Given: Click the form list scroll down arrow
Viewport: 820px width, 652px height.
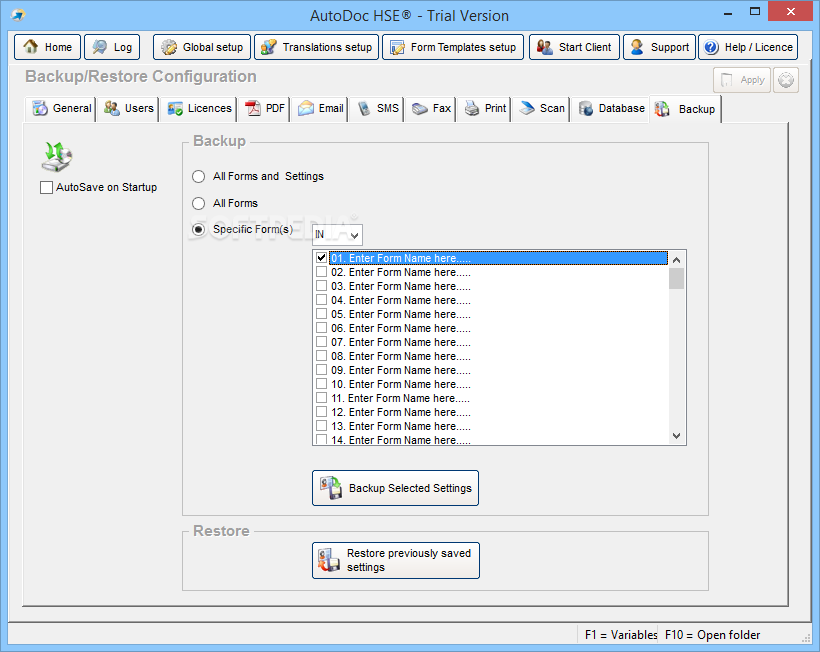Looking at the screenshot, I should click(676, 436).
